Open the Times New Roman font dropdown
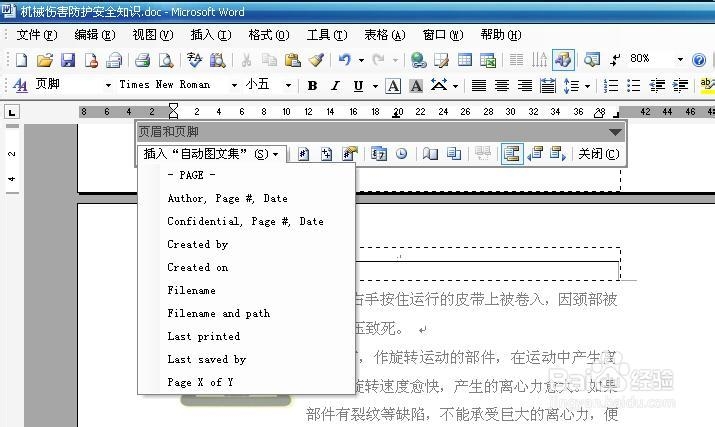The width and height of the screenshot is (715, 427). [234, 85]
